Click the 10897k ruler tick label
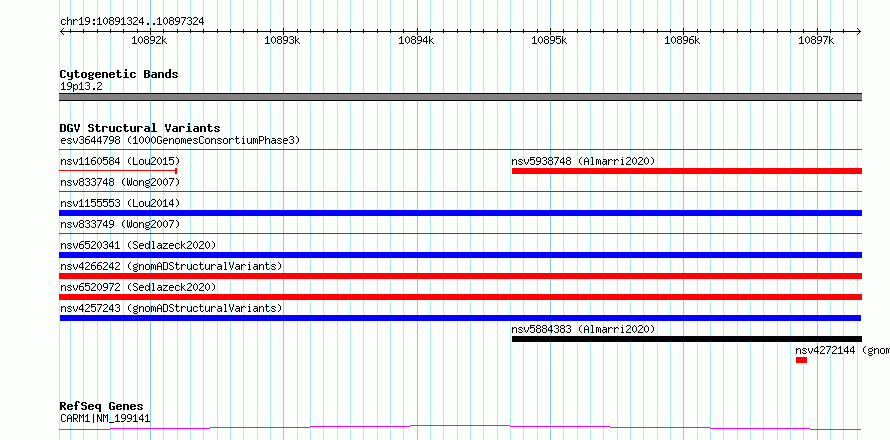890x440 pixels. click(x=816, y=40)
